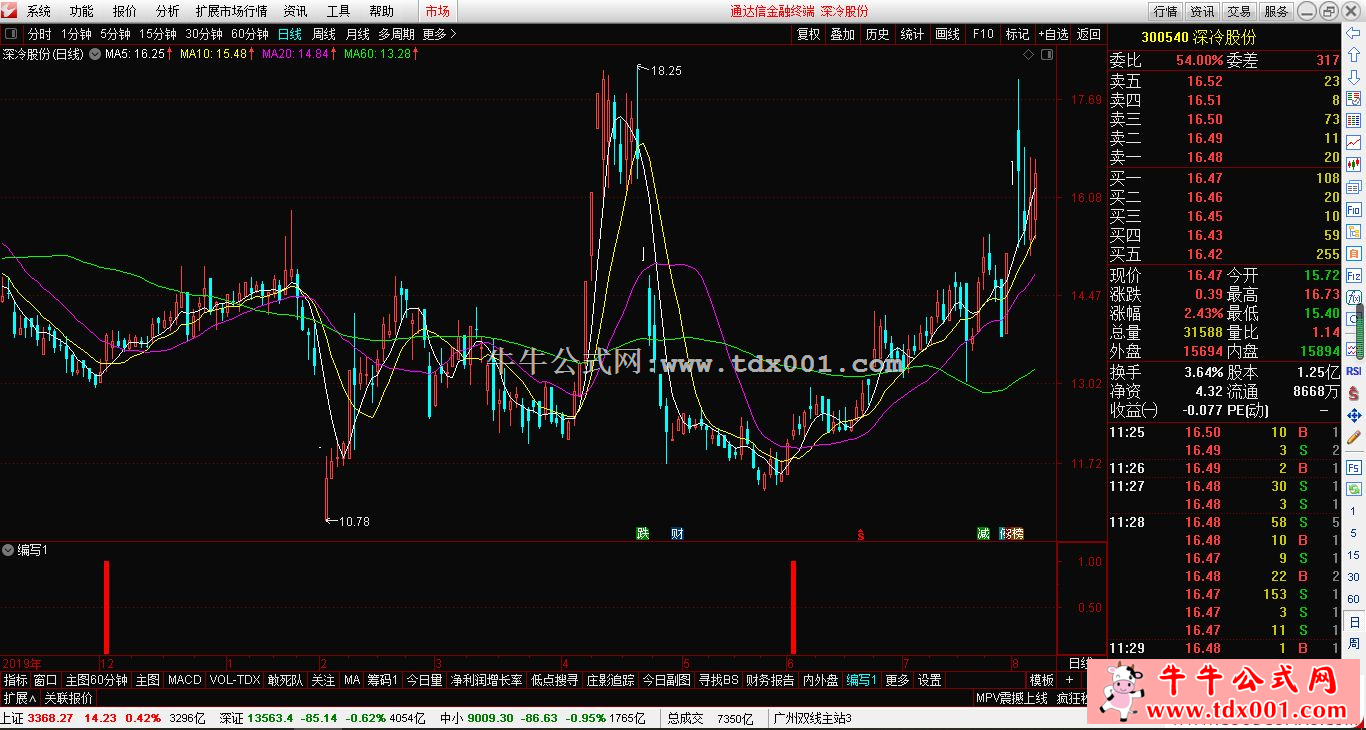
Task: Select the 编写1 tab at the bottom
Action: (862, 680)
